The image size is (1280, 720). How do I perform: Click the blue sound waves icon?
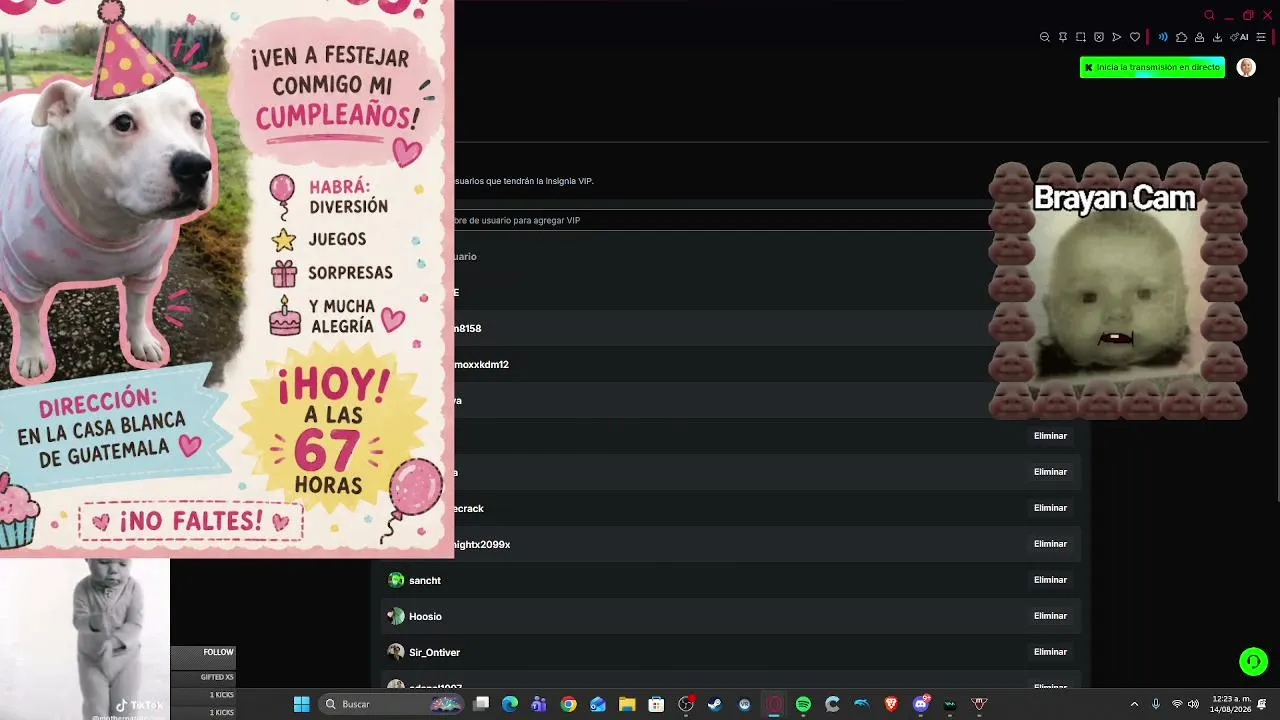tap(1163, 37)
